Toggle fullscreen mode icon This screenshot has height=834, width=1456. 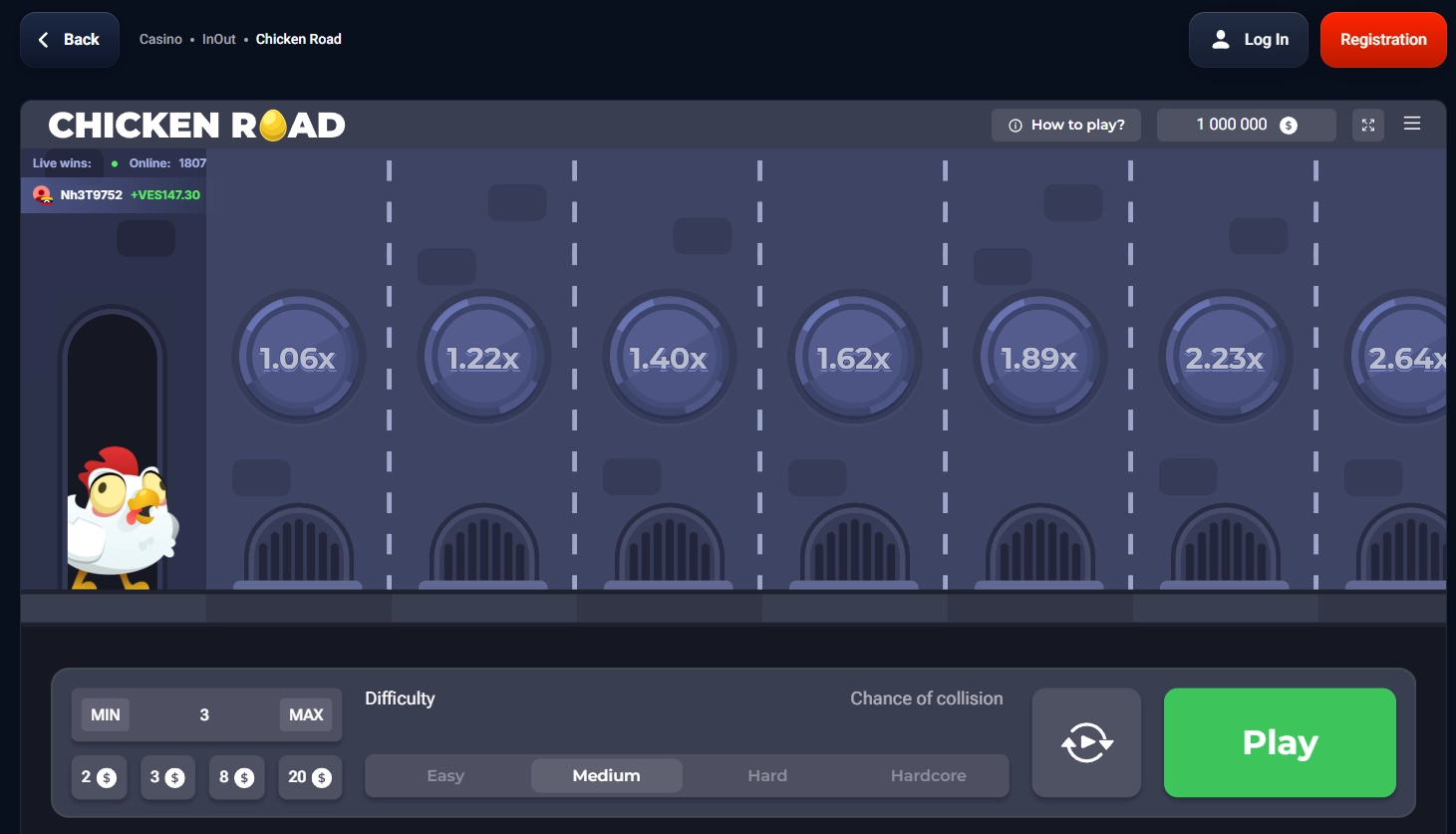(1368, 125)
